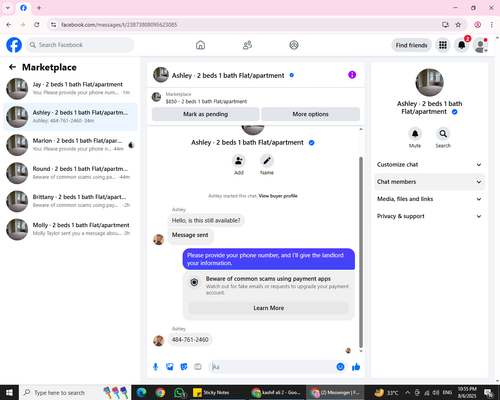The image size is (500, 400).
Task: Open the Molly conversation
Action: pyautogui.click(x=70, y=229)
